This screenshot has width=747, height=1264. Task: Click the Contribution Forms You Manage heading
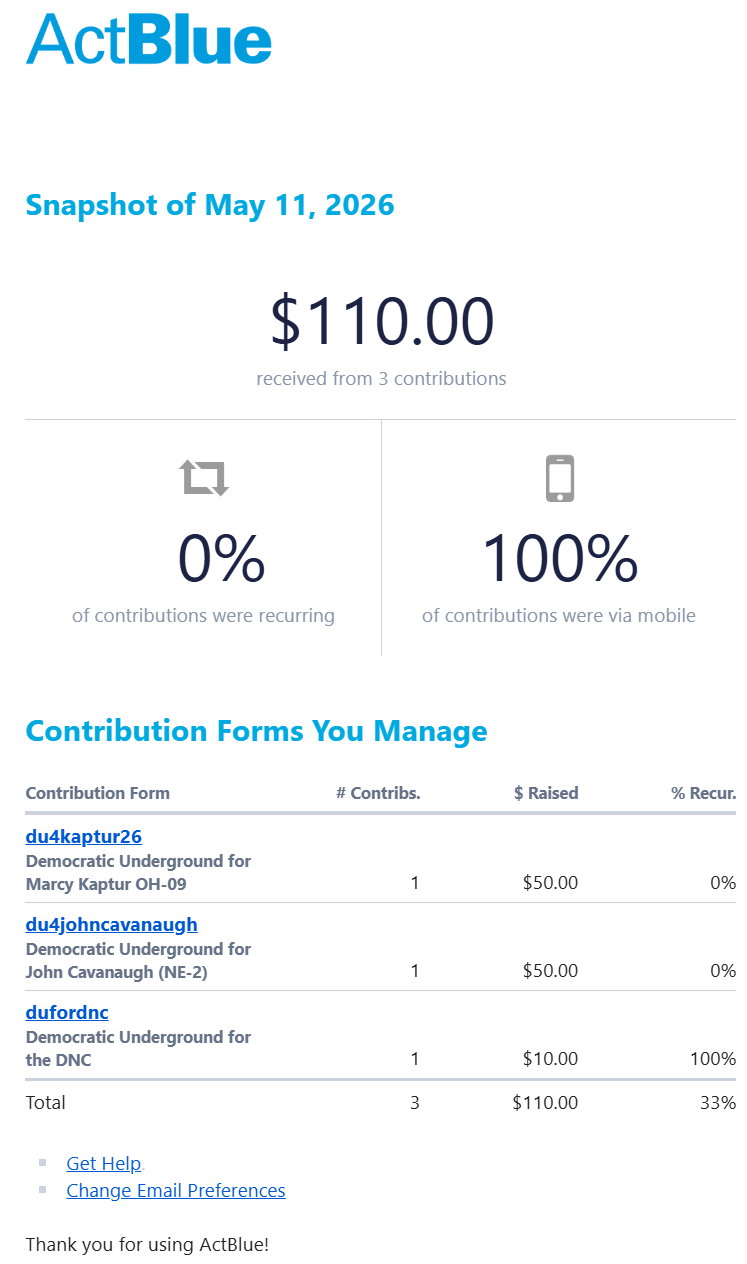(257, 731)
